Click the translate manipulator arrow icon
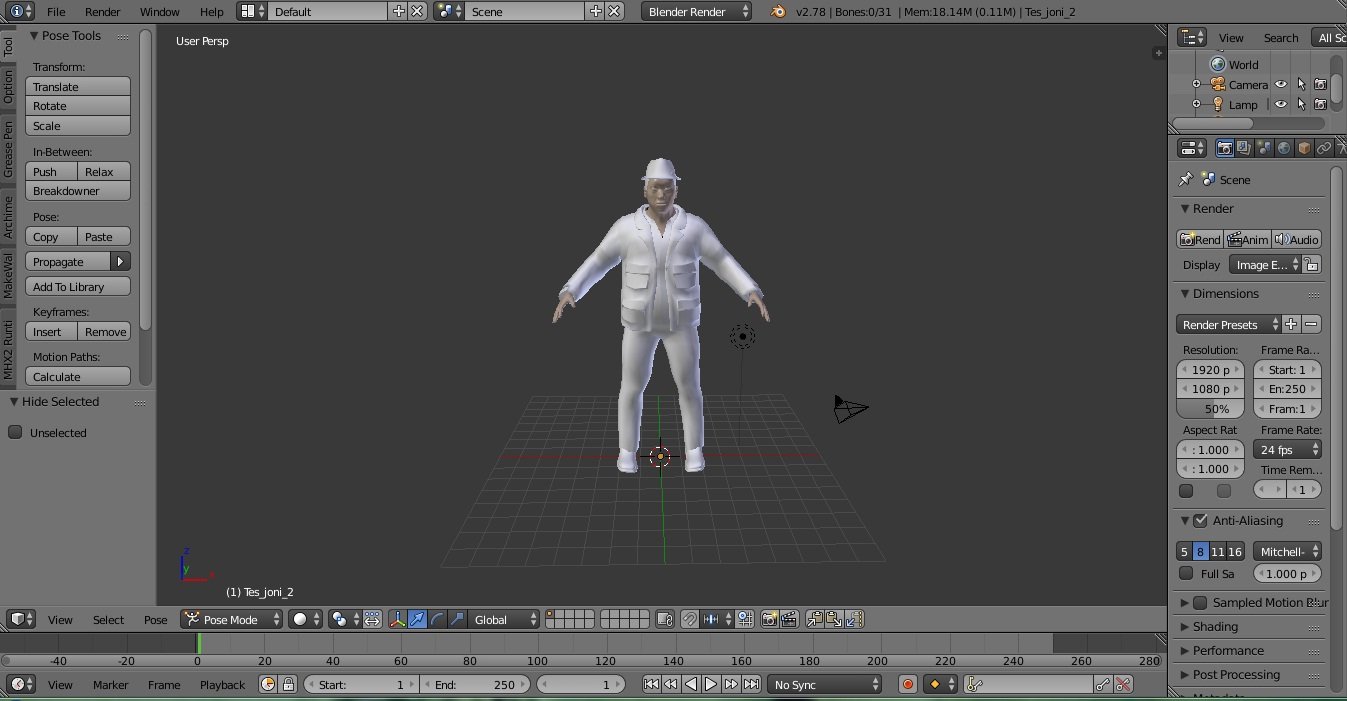The height and width of the screenshot is (701, 1347). pos(417,619)
